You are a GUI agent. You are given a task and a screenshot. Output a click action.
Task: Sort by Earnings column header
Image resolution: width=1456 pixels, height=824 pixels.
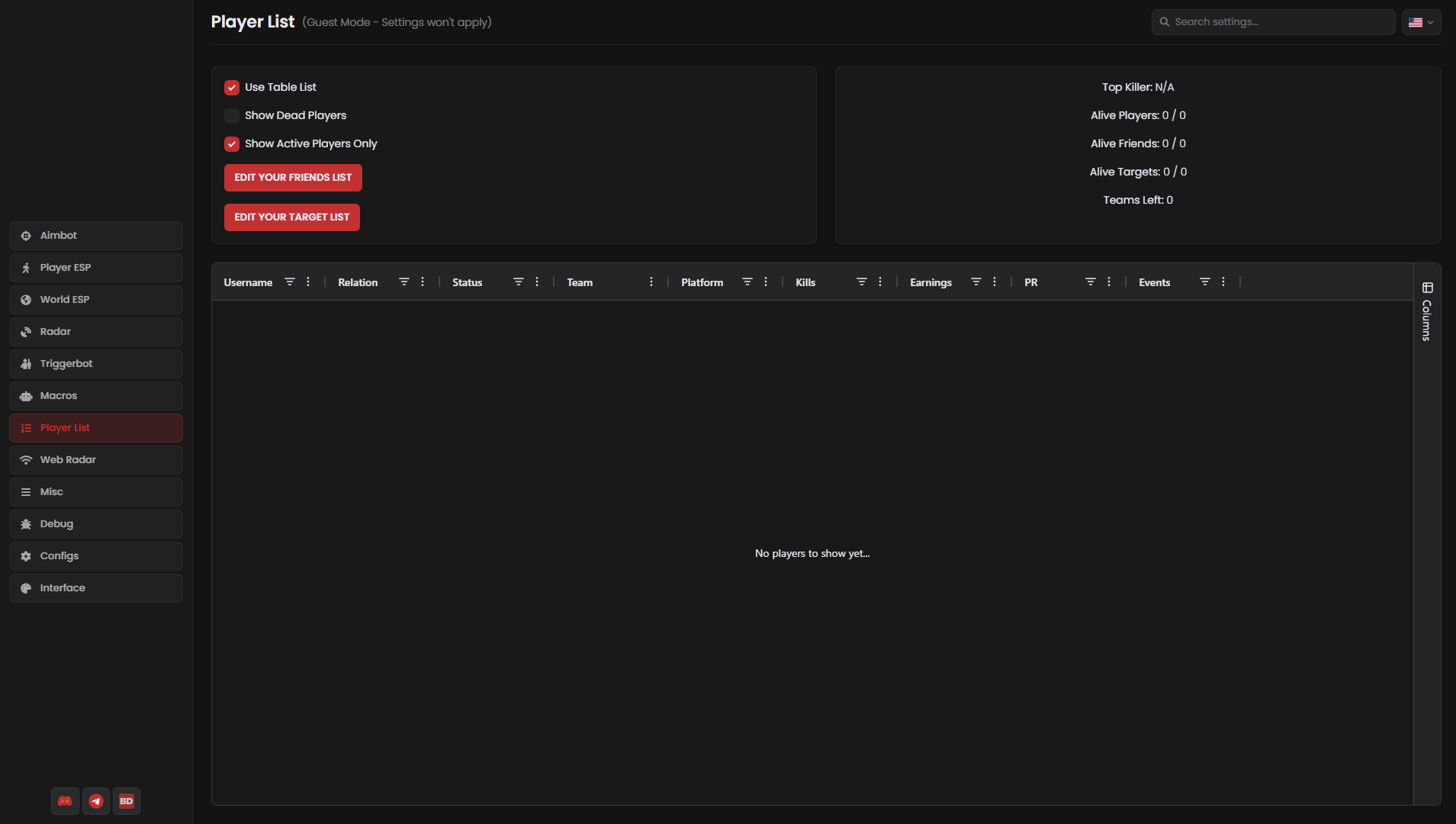[930, 283]
